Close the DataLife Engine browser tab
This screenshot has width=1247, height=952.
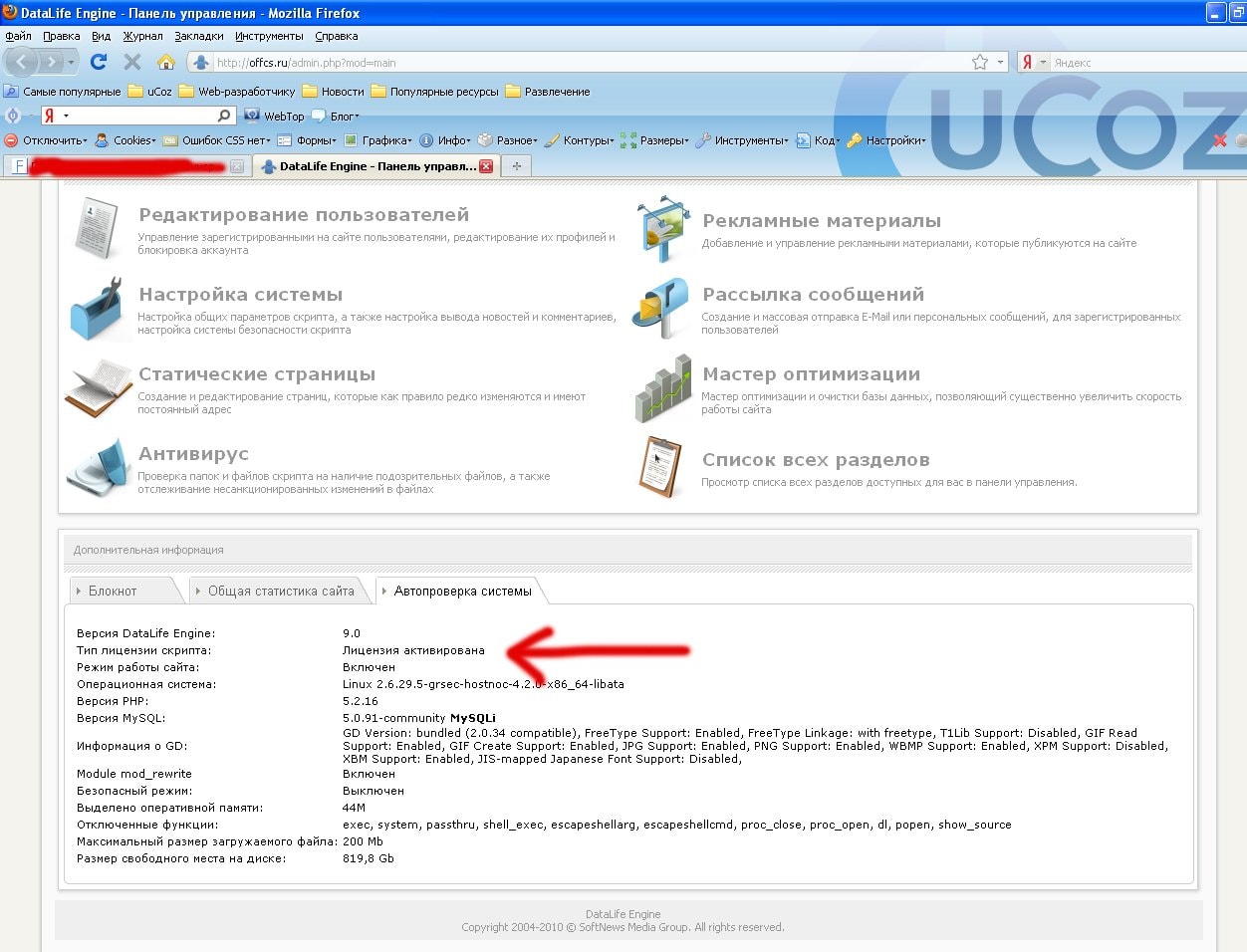486,166
